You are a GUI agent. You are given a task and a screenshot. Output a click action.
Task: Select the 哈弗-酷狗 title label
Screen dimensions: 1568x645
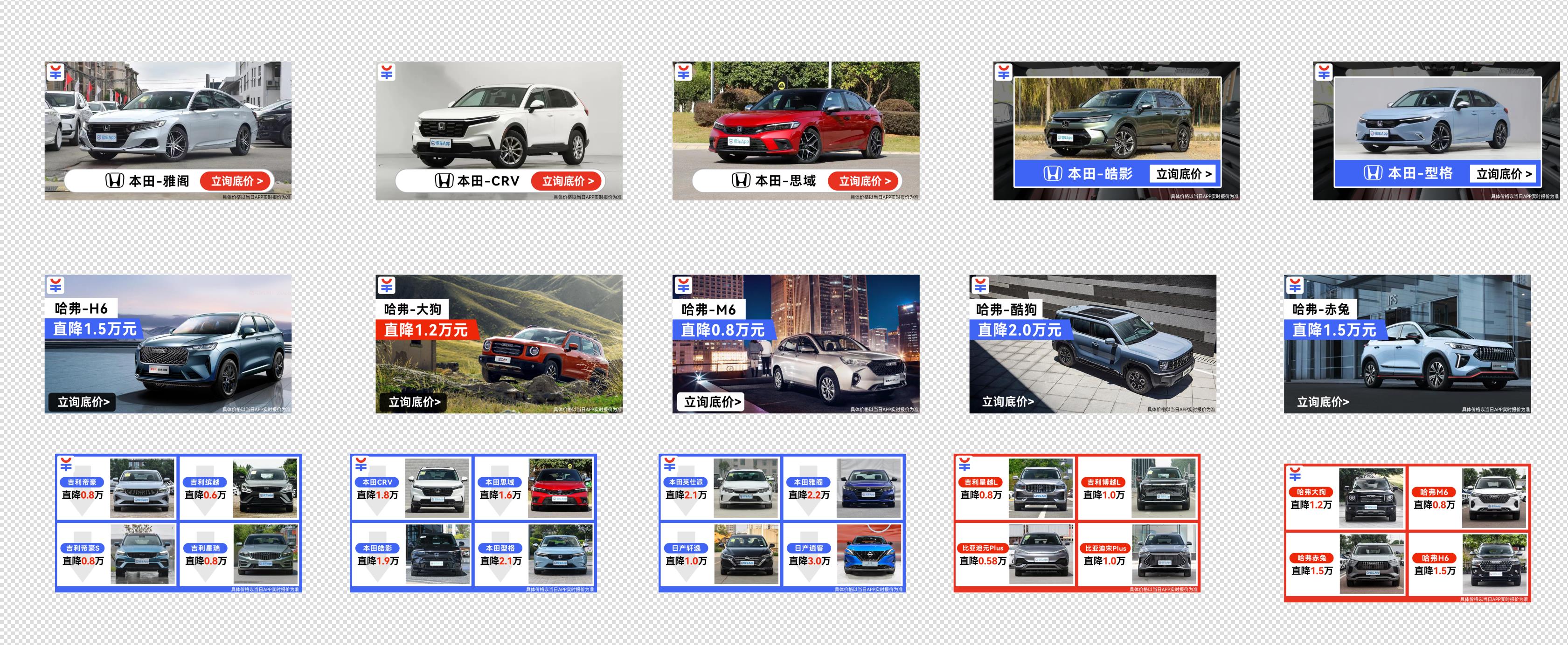(1006, 309)
